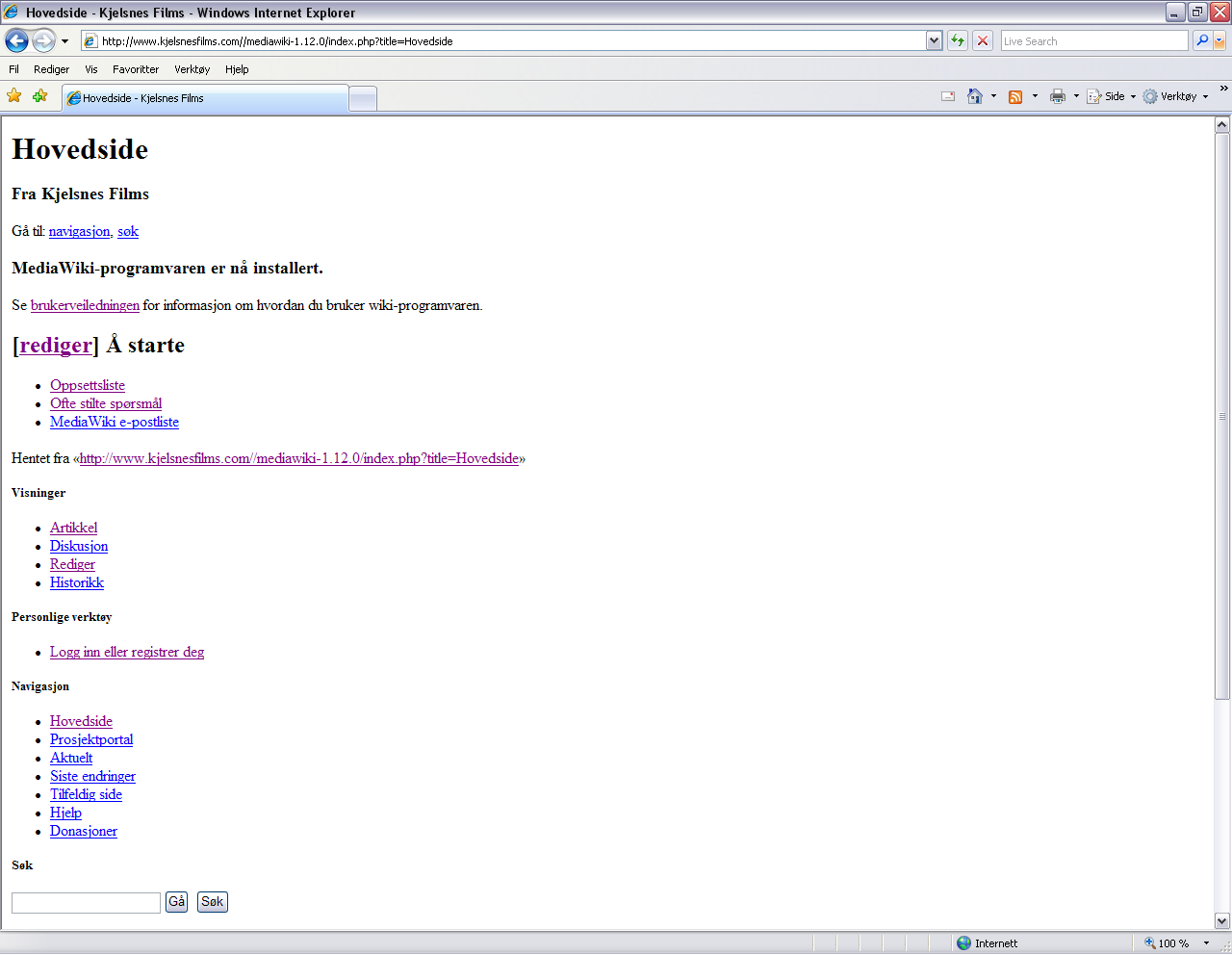Go to the Home page icon

[975, 96]
